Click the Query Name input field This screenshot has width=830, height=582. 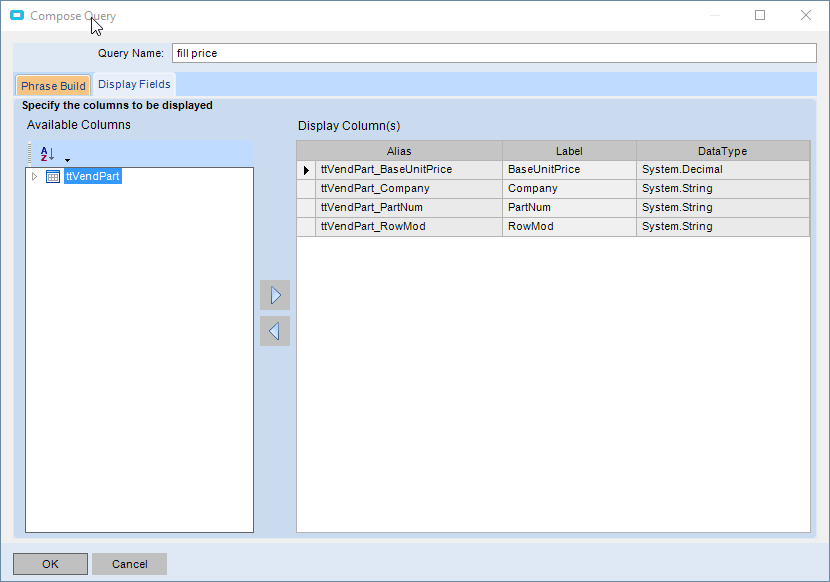coord(494,53)
